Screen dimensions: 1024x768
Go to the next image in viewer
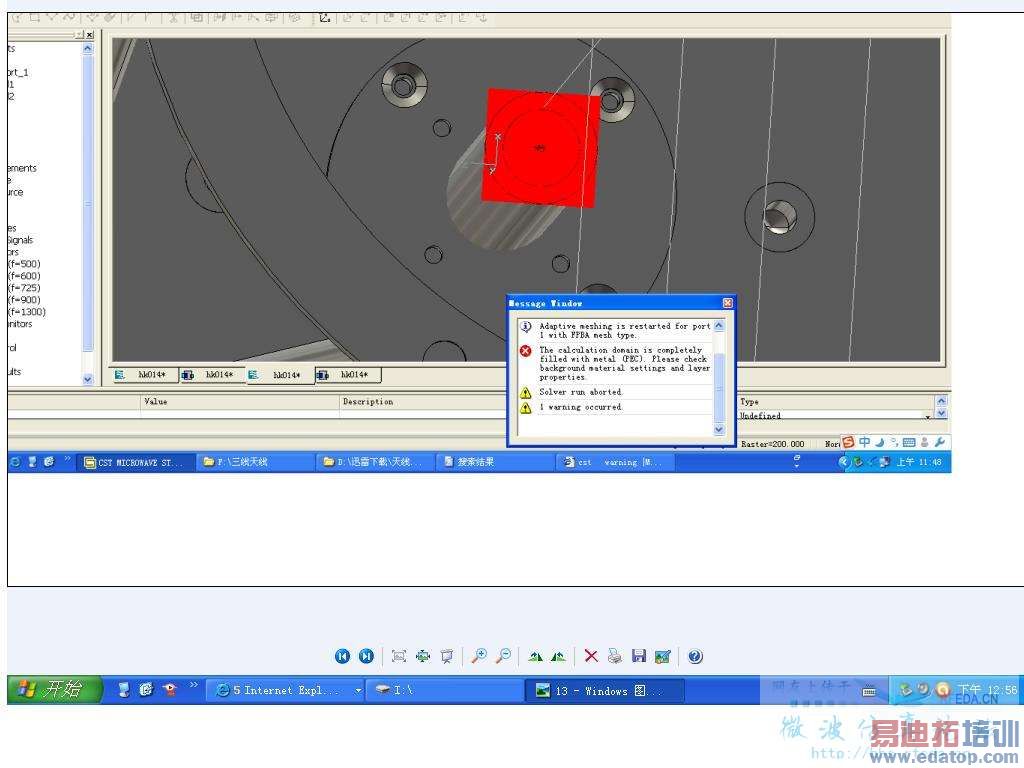[366, 656]
